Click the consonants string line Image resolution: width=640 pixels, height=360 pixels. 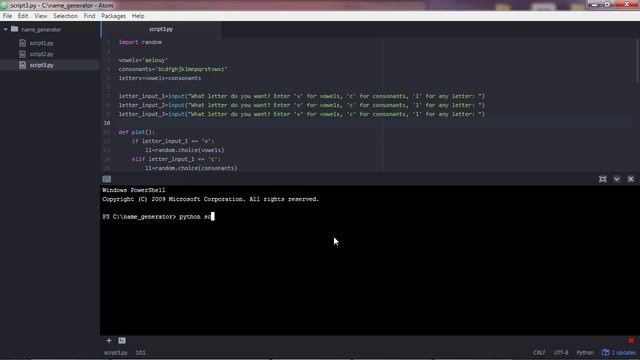click(x=173, y=69)
